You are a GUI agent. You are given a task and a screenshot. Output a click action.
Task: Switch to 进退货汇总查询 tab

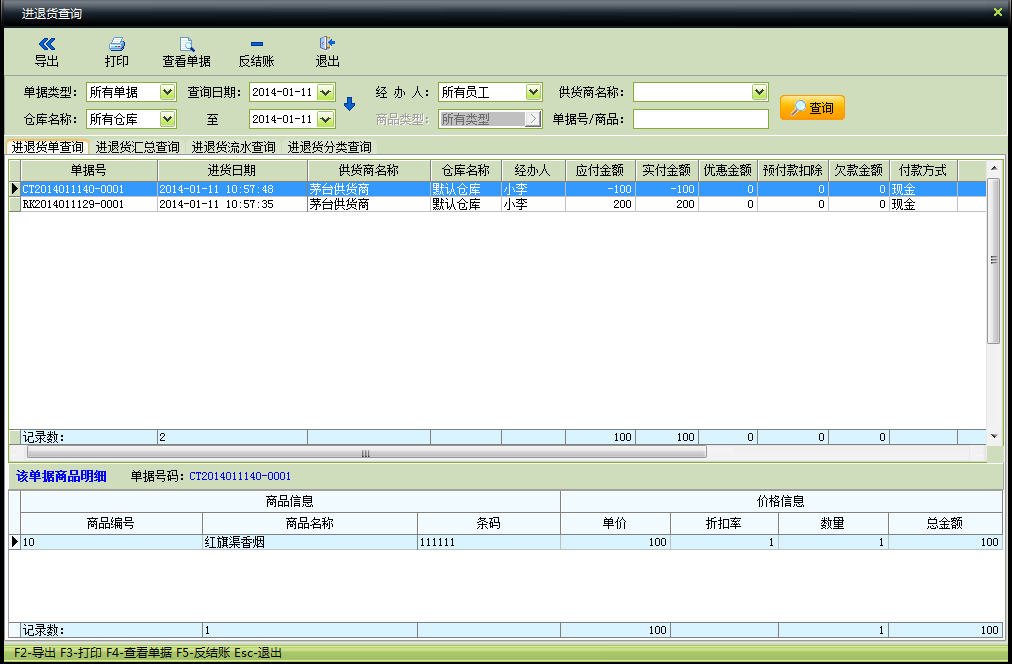click(137, 147)
